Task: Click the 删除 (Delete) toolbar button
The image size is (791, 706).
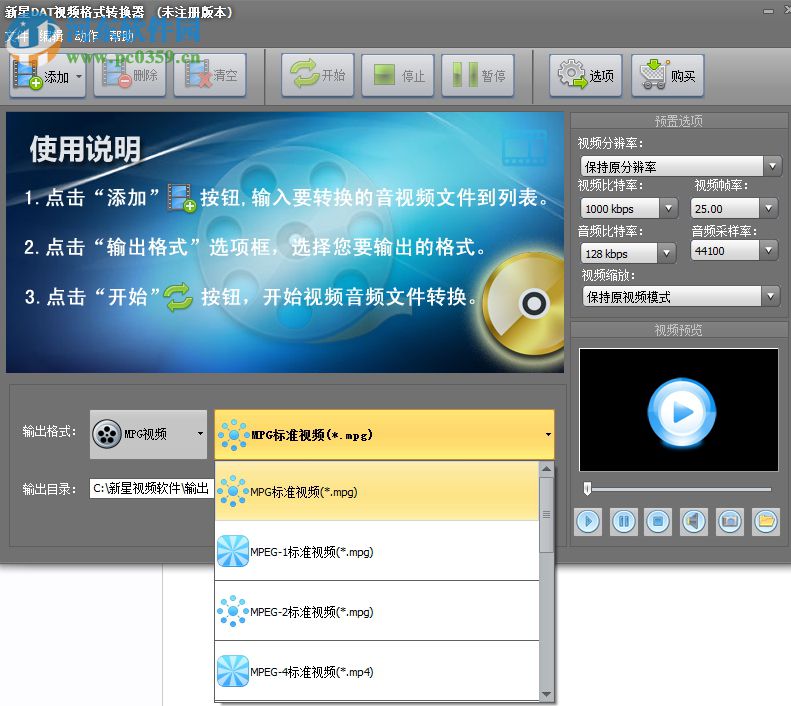Action: 130,76
